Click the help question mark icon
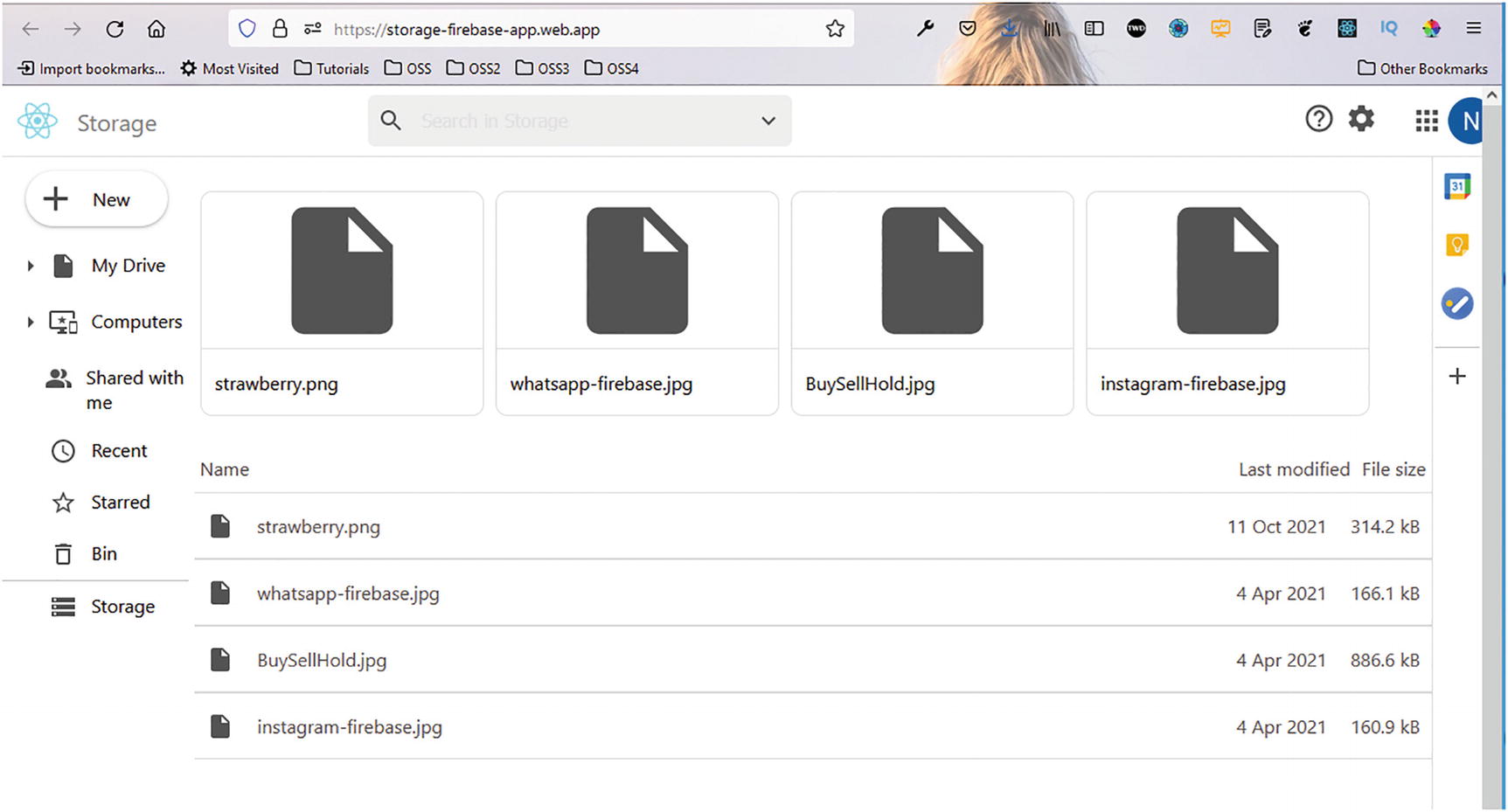1508x812 pixels. click(x=1318, y=119)
